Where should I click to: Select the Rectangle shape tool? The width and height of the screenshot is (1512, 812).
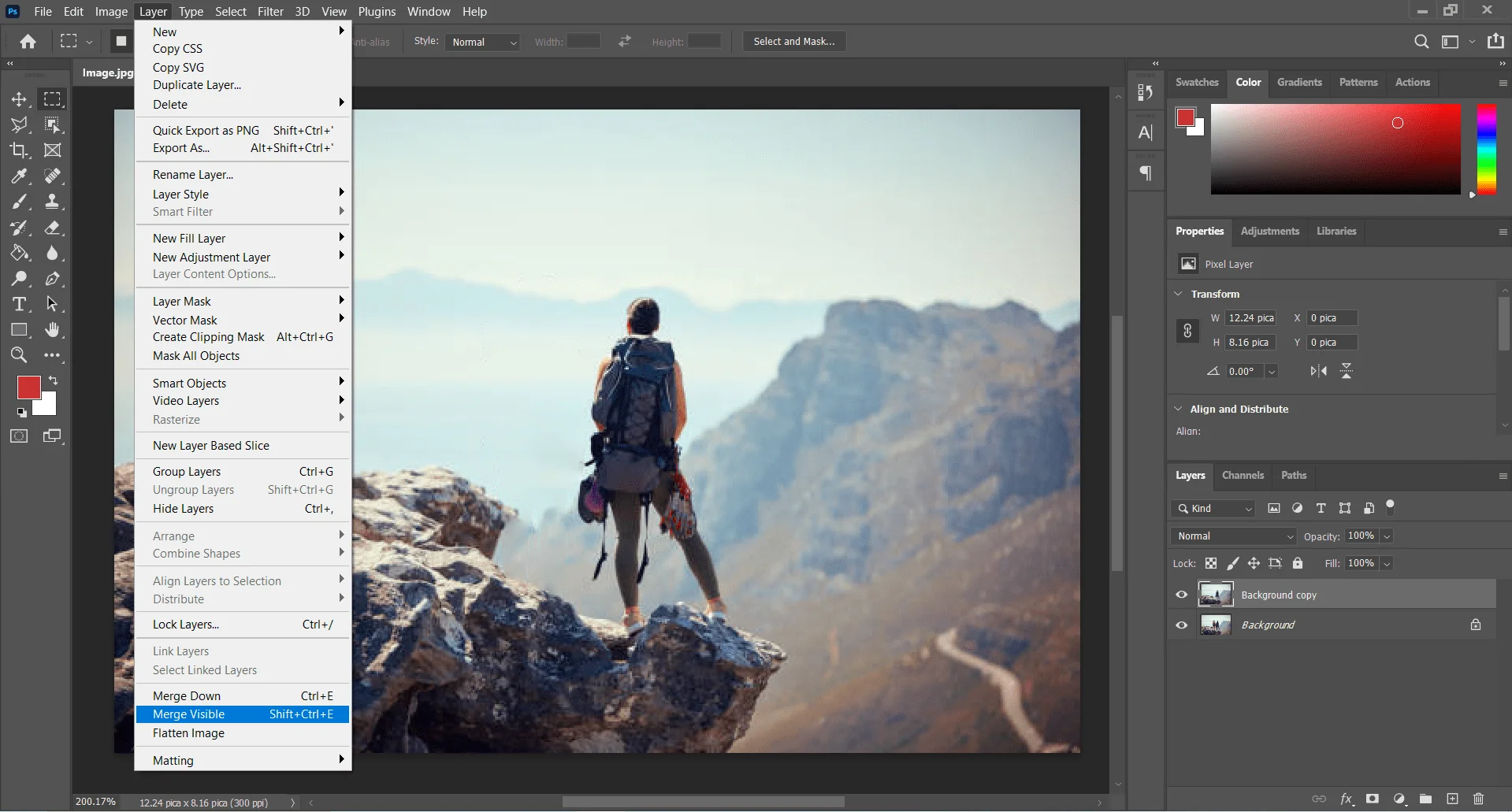pos(19,330)
